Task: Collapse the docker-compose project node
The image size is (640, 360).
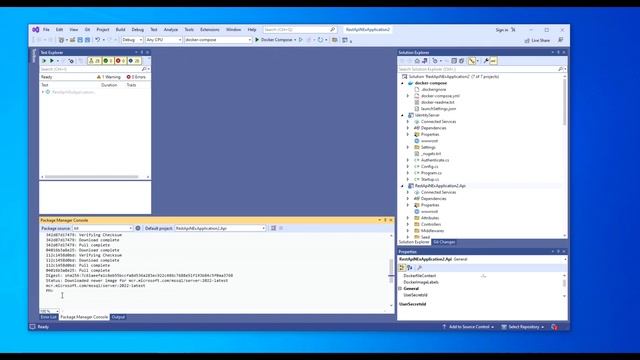Action: 402,83
